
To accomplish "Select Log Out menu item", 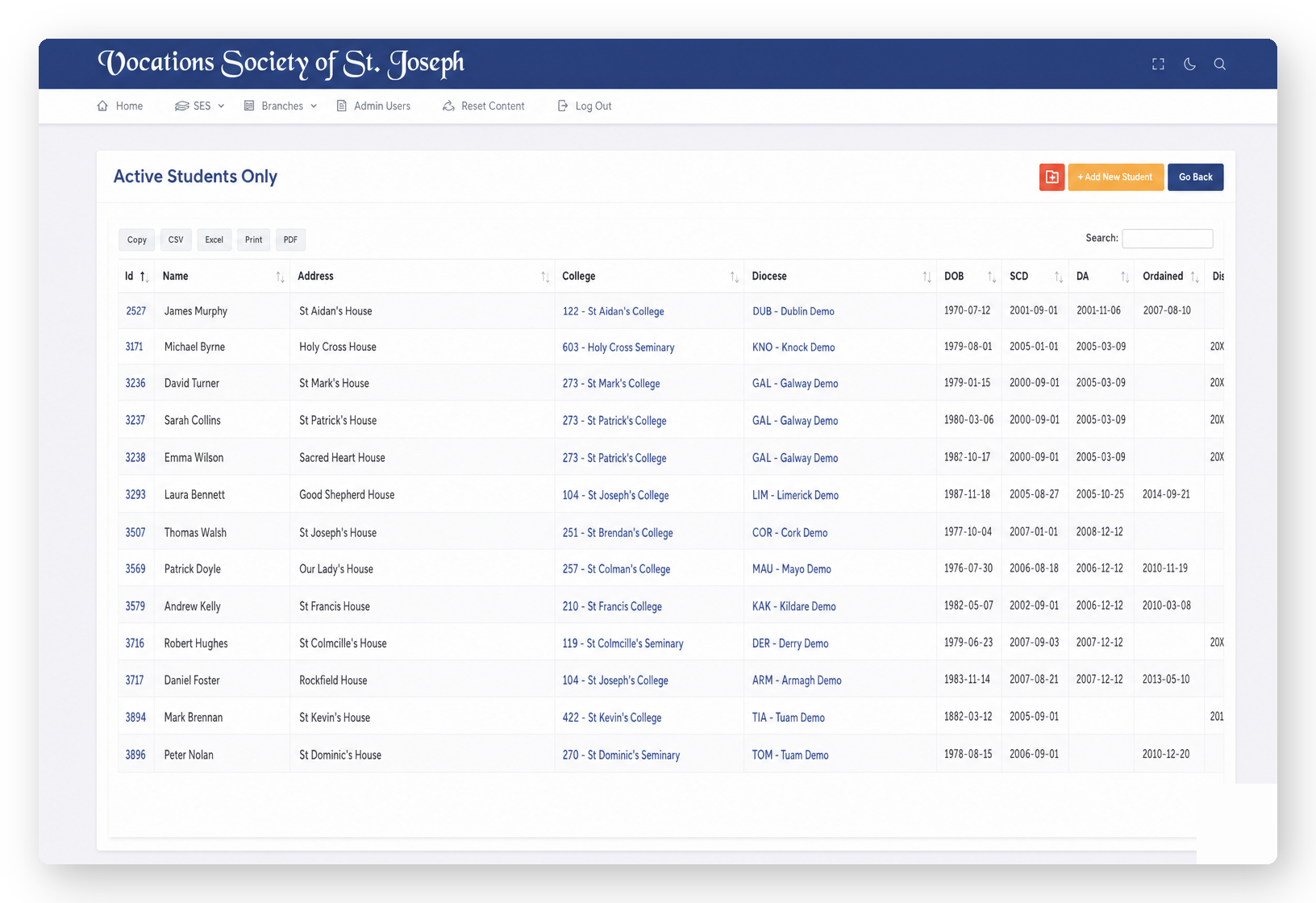I will (x=585, y=106).
